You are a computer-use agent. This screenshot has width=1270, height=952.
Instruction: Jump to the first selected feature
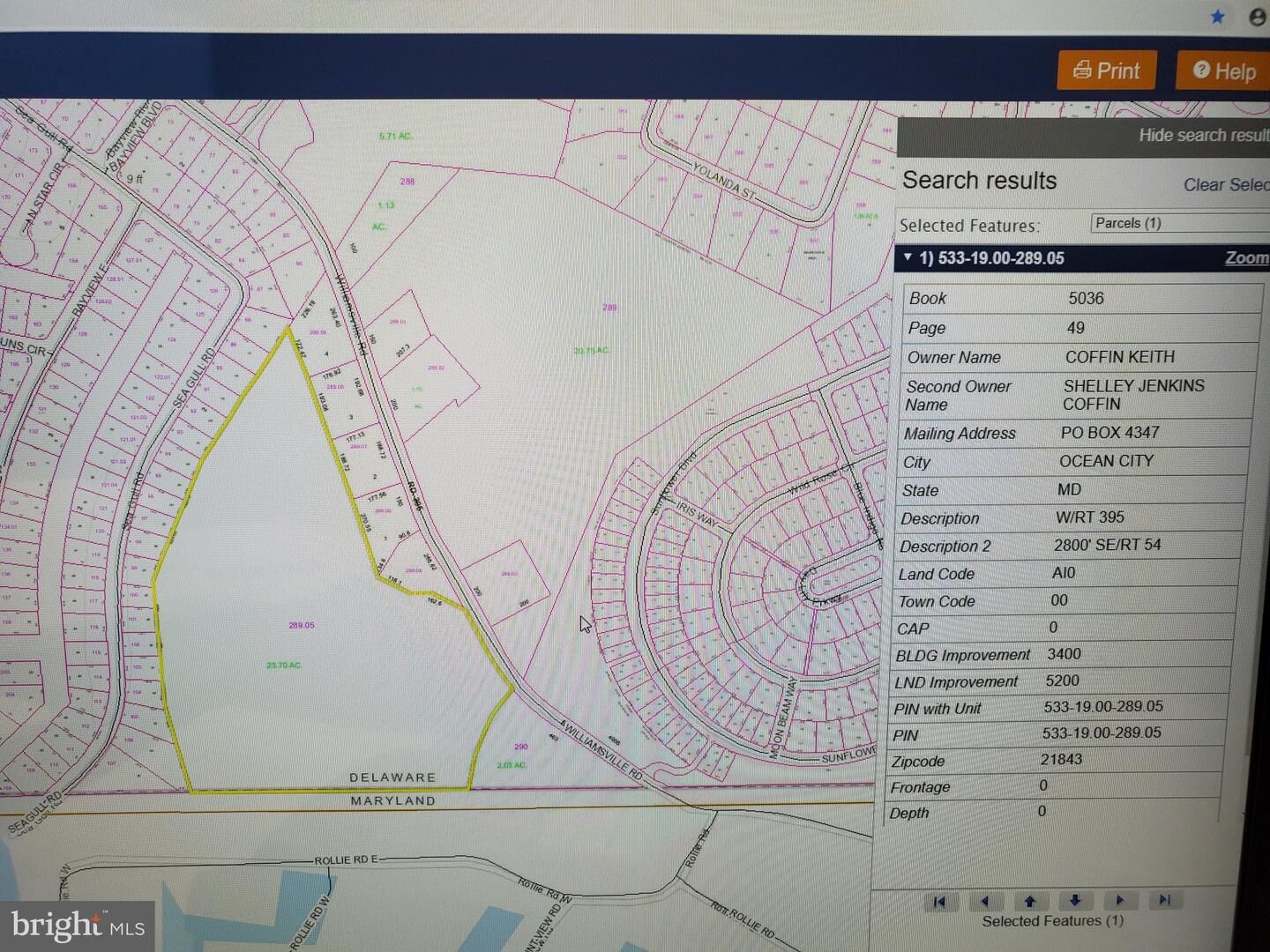tap(939, 901)
